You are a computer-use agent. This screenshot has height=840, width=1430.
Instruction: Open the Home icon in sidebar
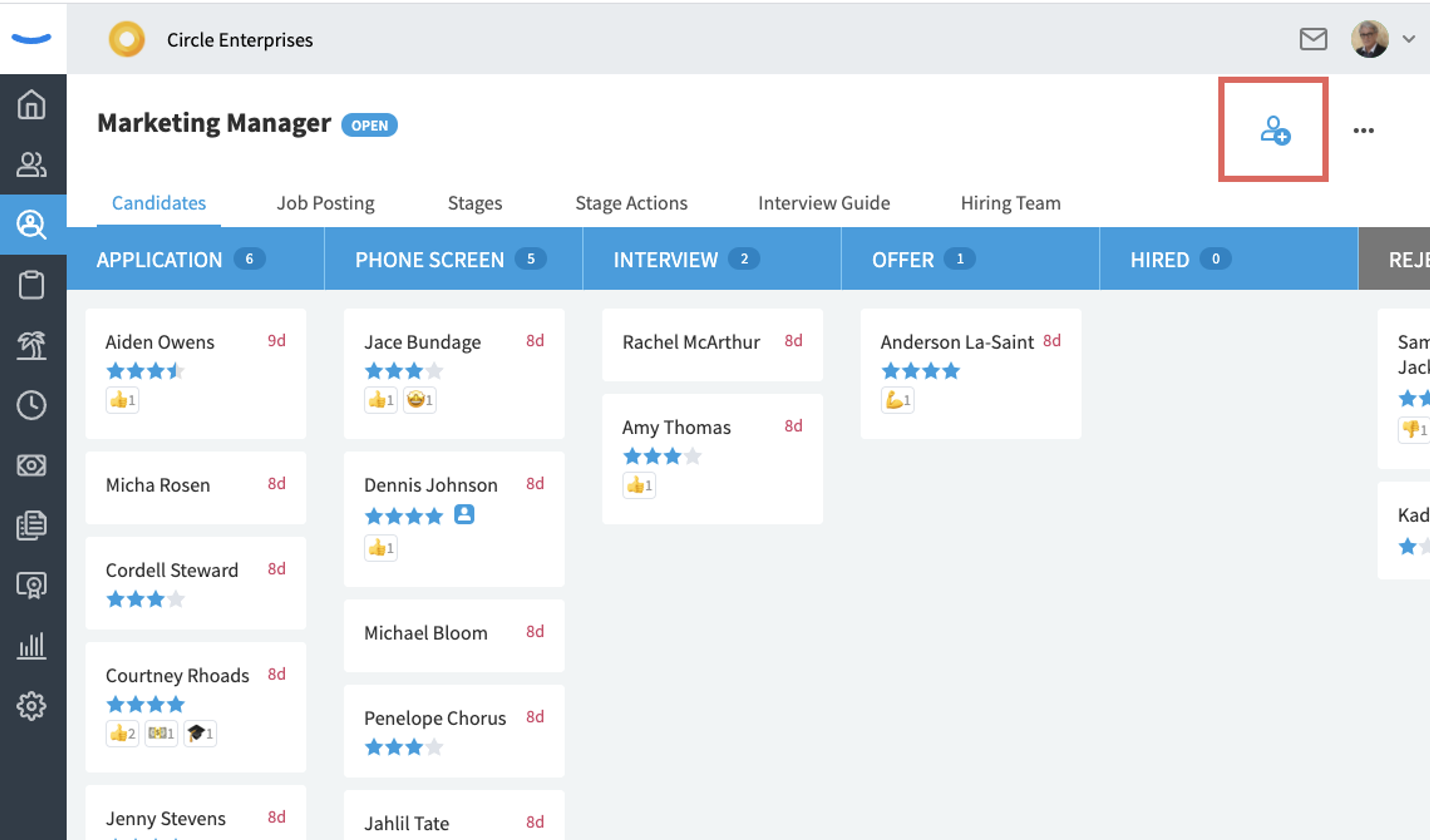point(31,104)
